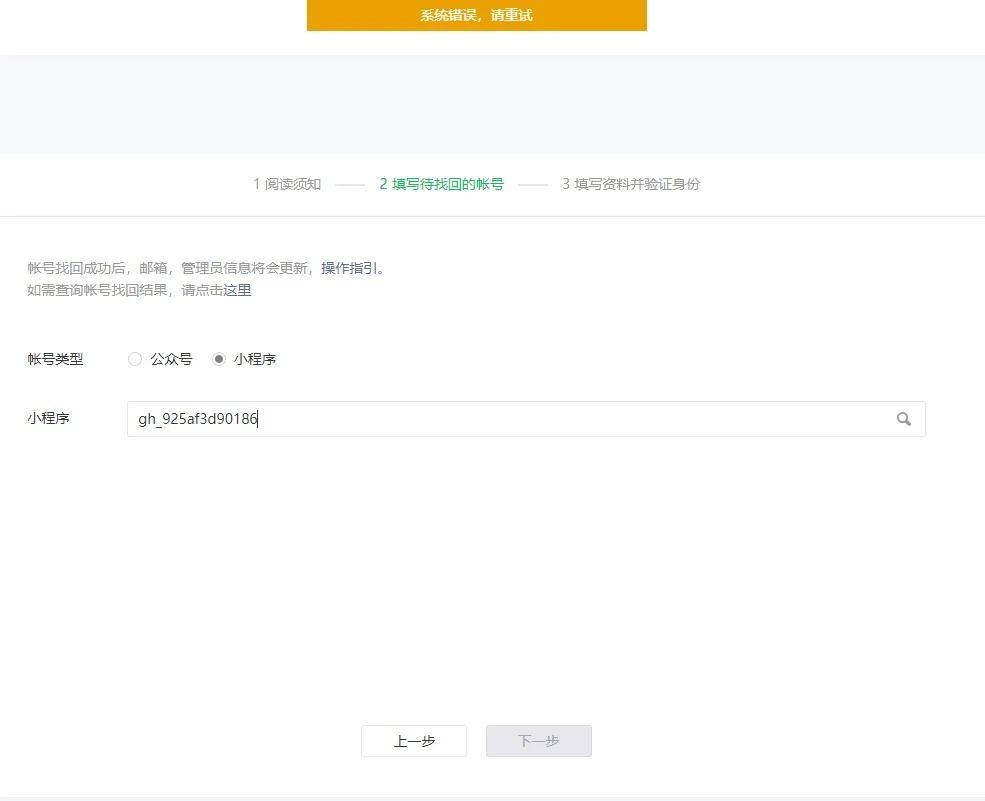985x801 pixels.
Task: Click the 帐号类型 label
Action: tap(55, 359)
